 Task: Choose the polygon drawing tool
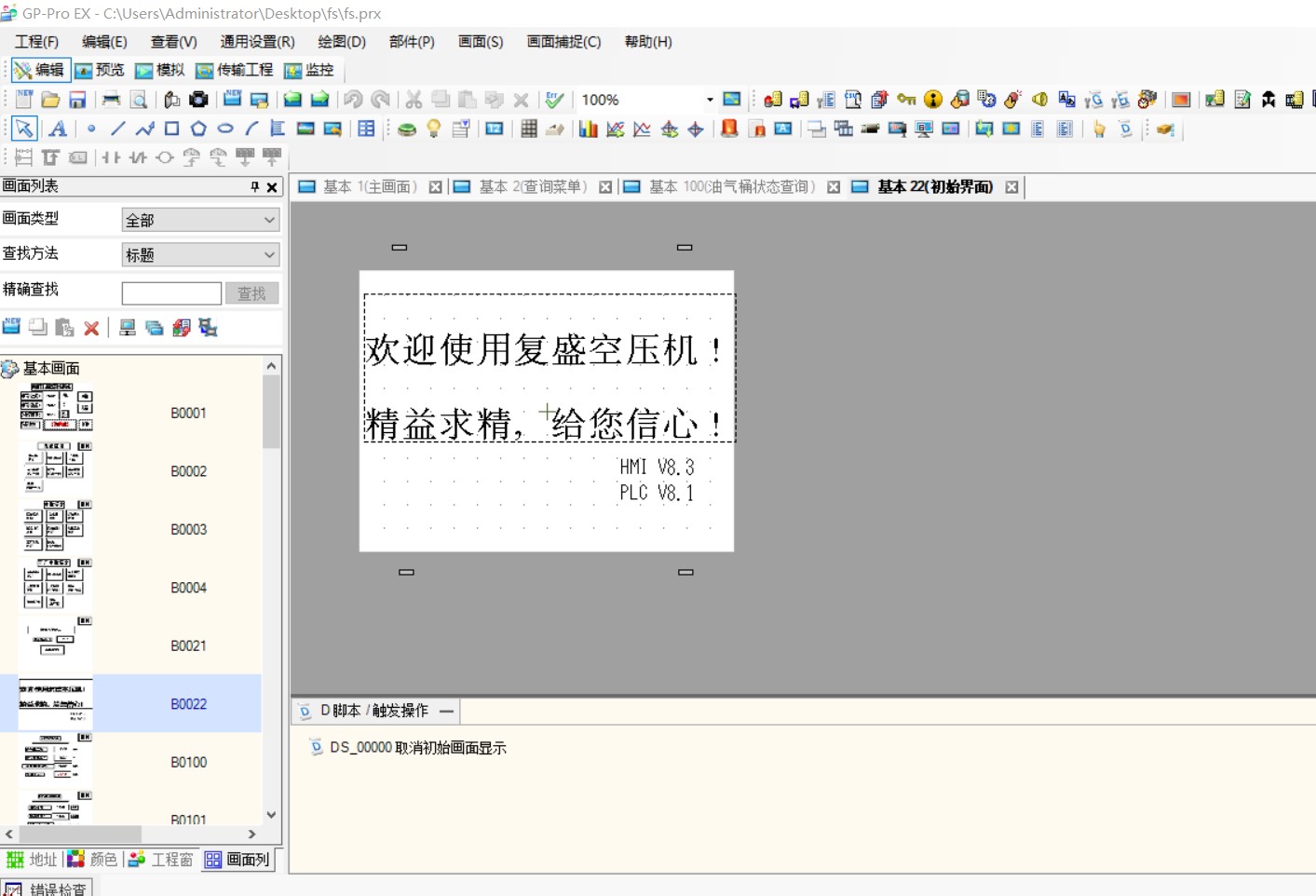198,129
